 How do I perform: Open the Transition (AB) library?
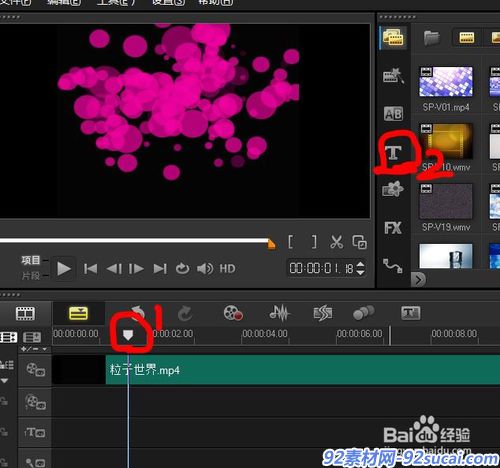pos(393,114)
